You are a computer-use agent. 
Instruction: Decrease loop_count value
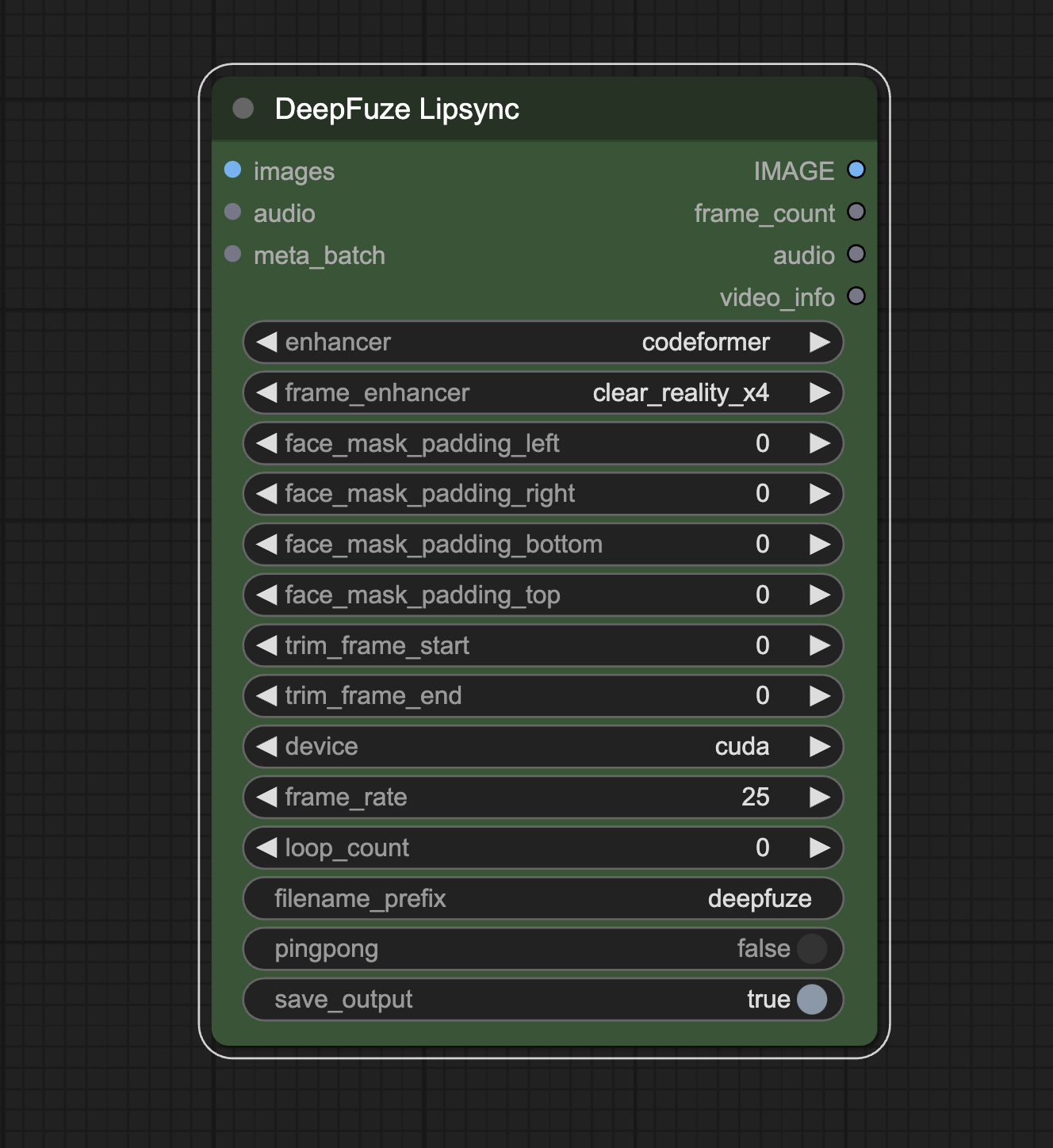pyautogui.click(x=266, y=848)
